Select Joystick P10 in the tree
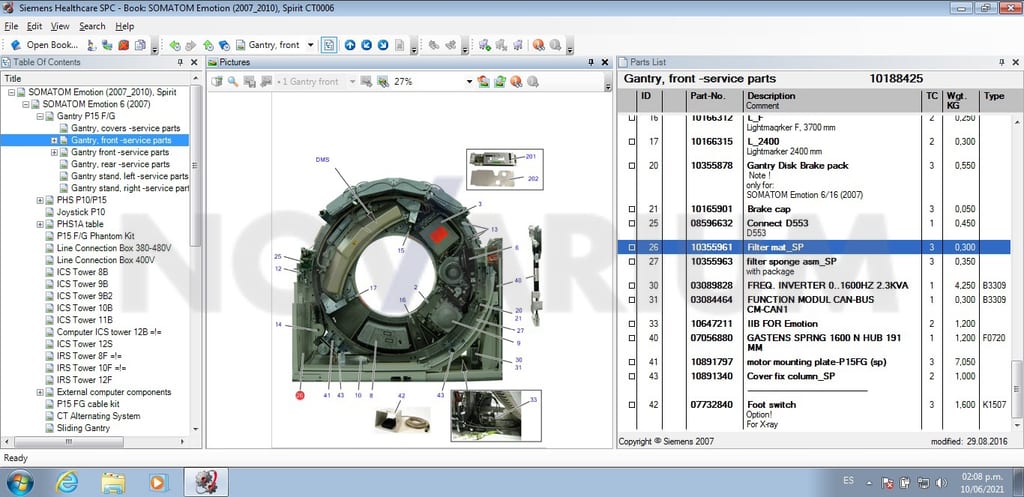The width and height of the screenshot is (1024, 497). click(x=81, y=212)
